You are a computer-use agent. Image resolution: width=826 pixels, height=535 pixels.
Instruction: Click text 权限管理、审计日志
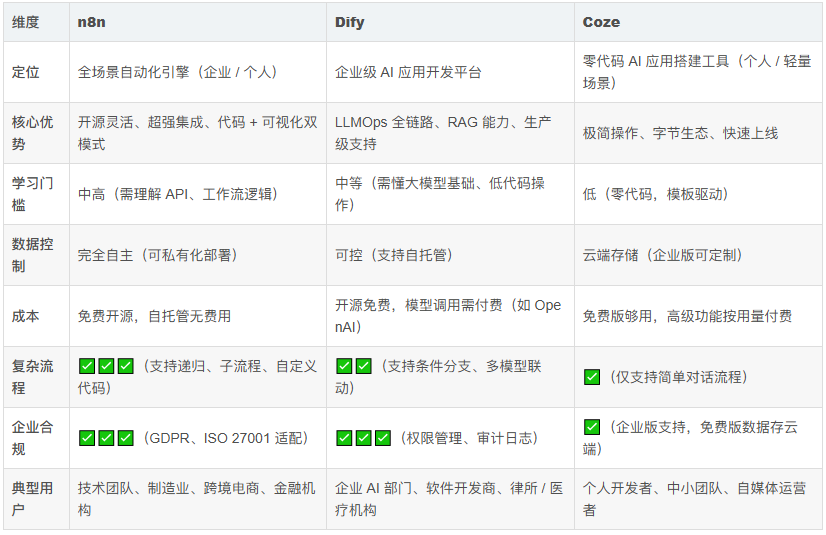coord(469,438)
